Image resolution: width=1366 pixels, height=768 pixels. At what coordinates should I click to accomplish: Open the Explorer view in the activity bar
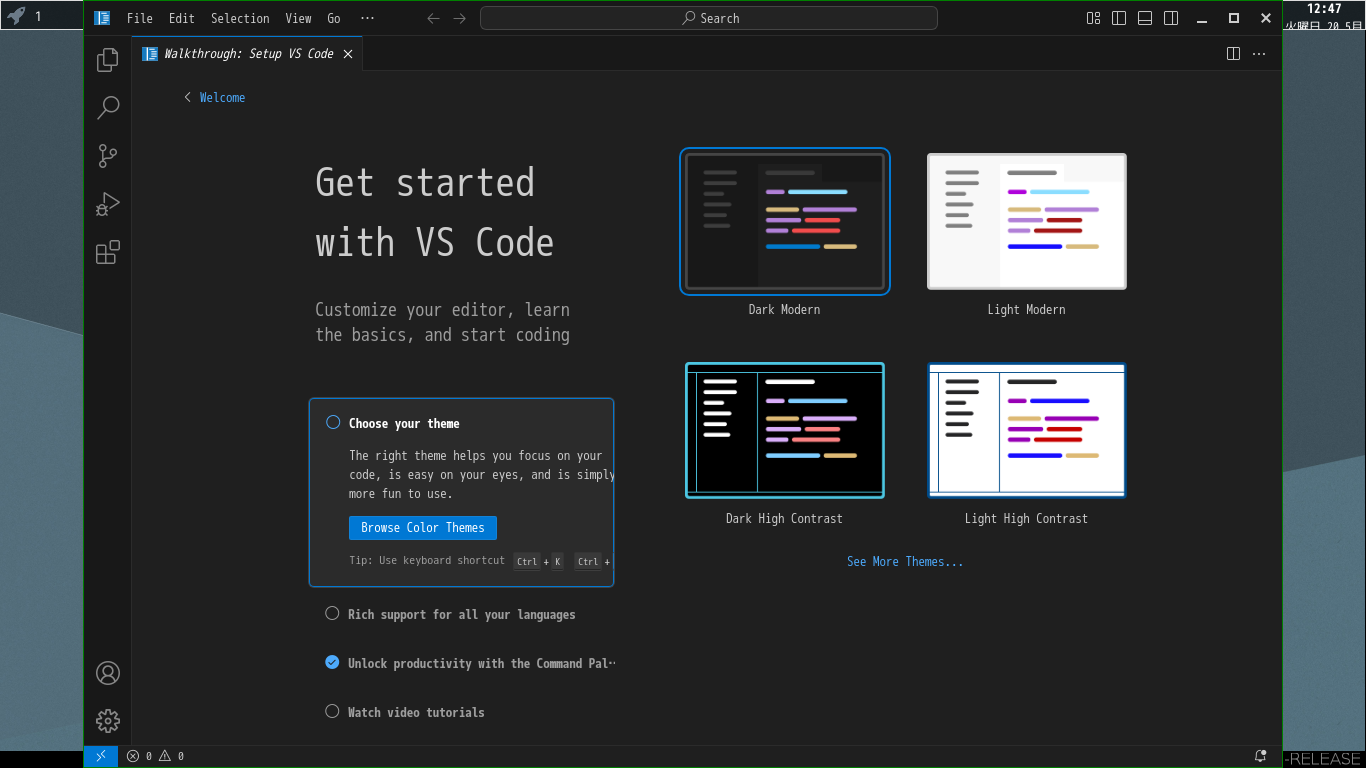[x=108, y=60]
